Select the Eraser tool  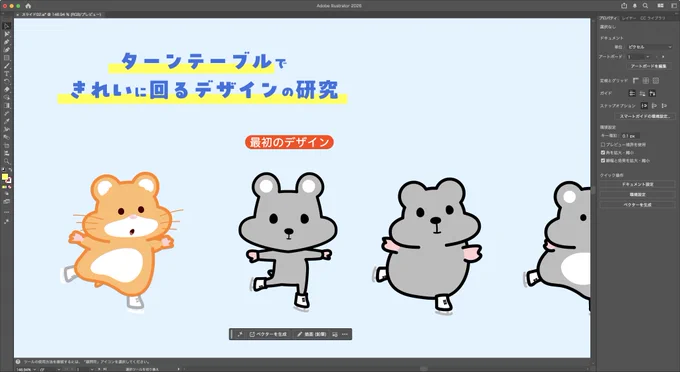[x=7, y=90]
